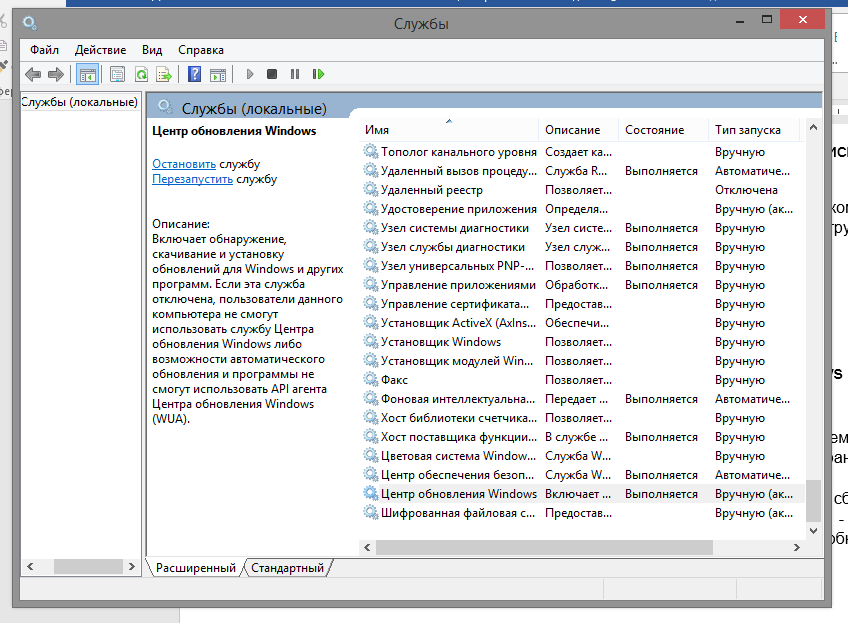
Task: Open the Файл menu
Action: coord(44,50)
